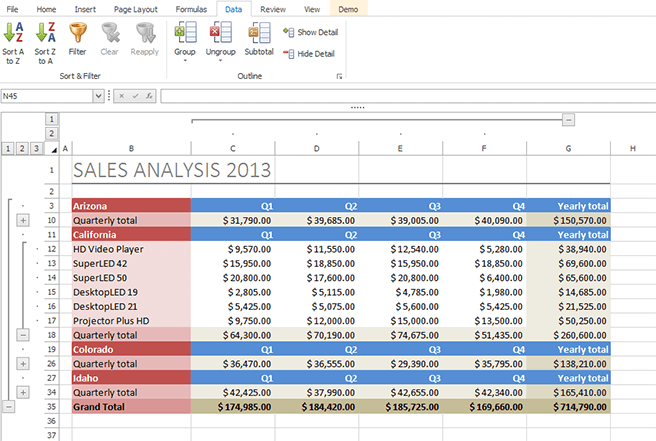The width and height of the screenshot is (656, 441).
Task: Expand the Colorado group at row 26
Action: (23, 364)
